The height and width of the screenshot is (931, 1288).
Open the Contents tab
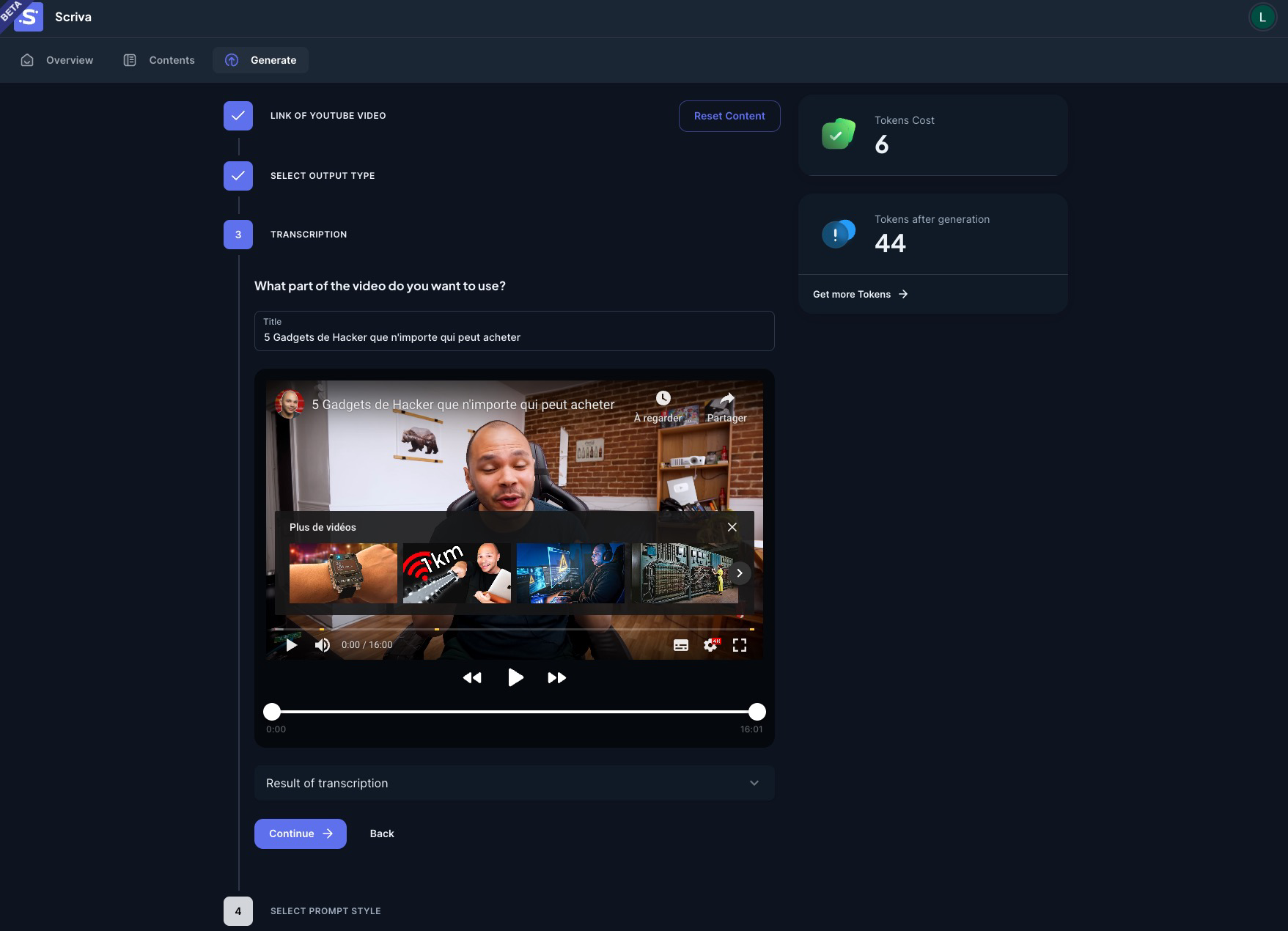tap(159, 60)
